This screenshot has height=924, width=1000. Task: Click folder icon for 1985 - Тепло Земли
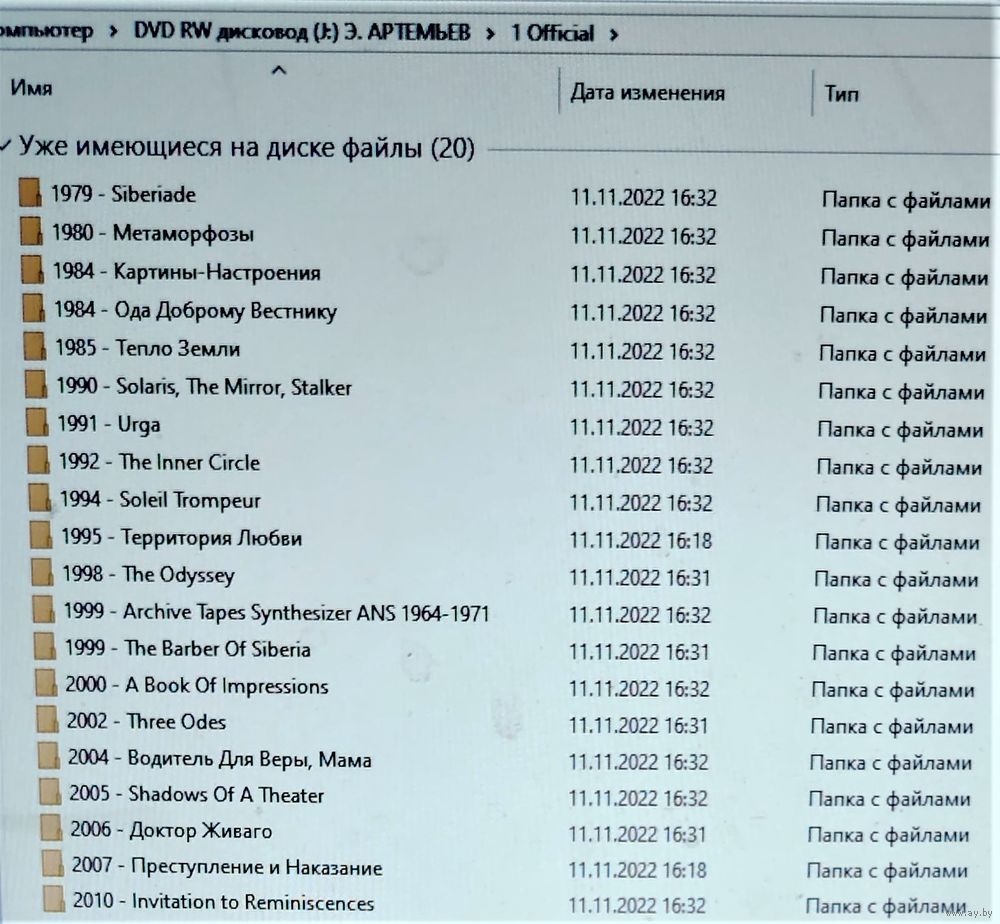pyautogui.click(x=35, y=346)
